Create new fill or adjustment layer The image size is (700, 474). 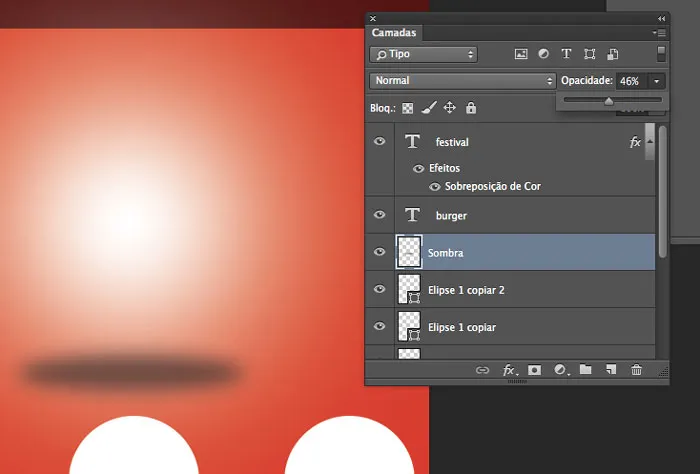pos(561,370)
